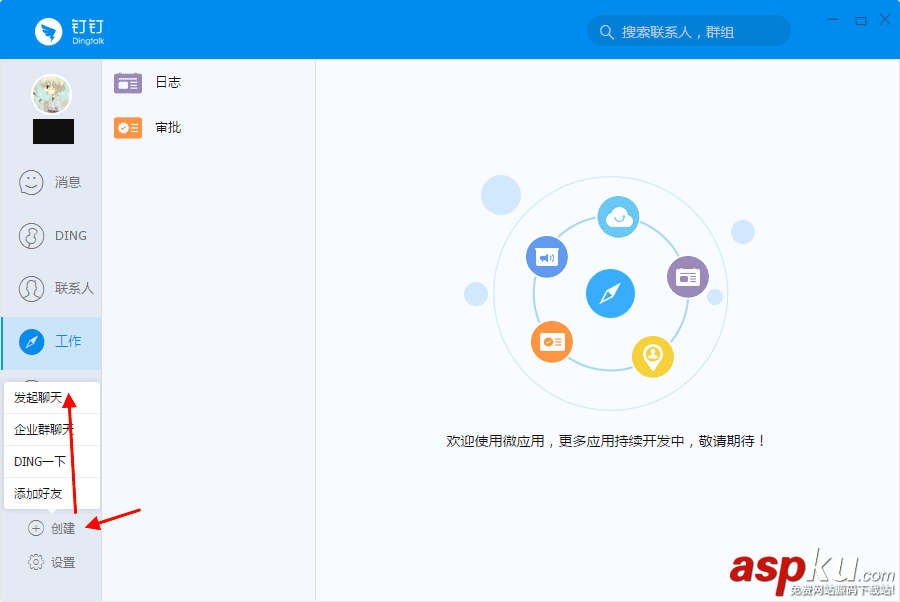Click the 消息 label in sidebar
The height and width of the screenshot is (602, 900).
pyautogui.click(x=68, y=182)
